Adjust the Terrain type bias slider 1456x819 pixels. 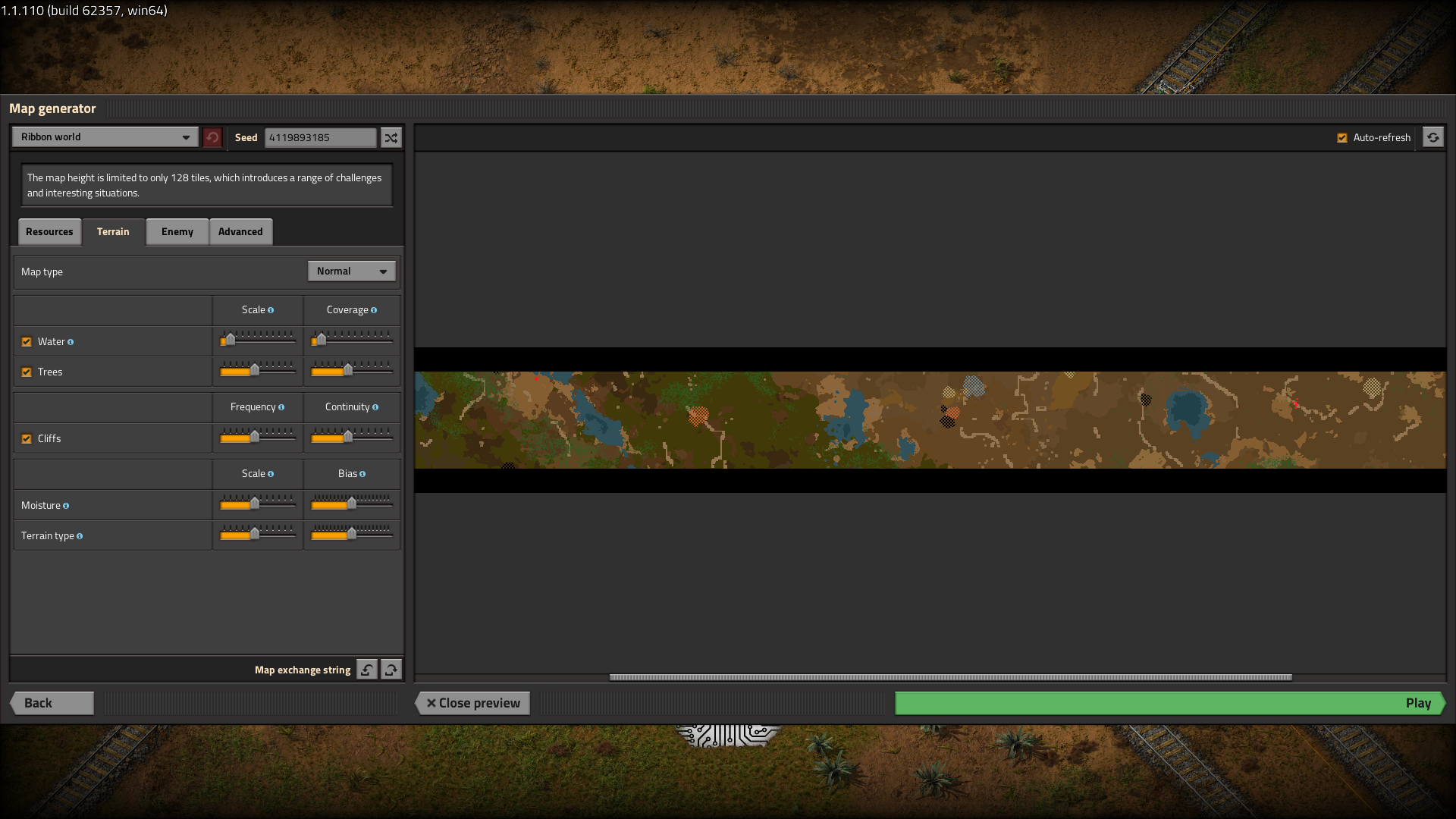352,534
